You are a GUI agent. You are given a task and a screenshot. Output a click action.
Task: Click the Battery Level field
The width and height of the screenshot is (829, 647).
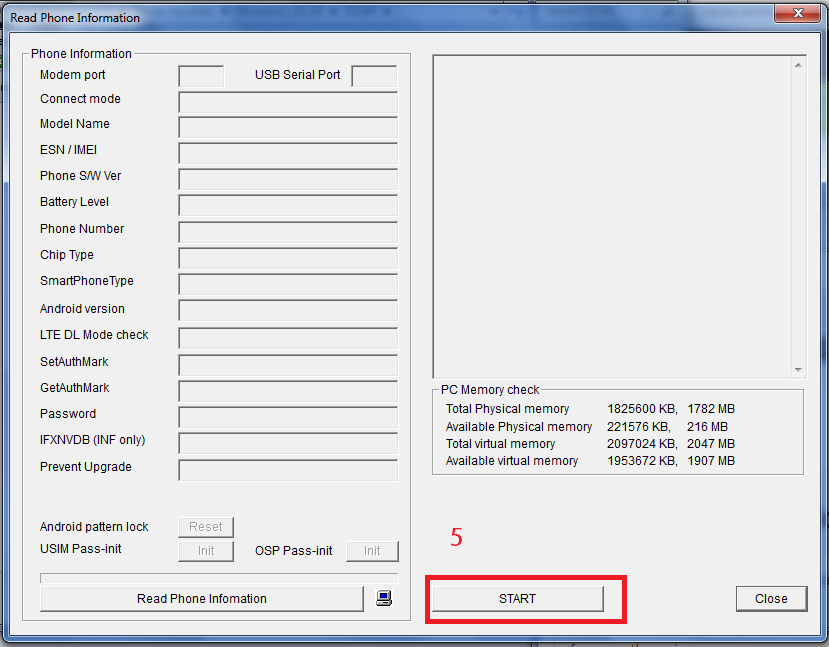coord(288,205)
